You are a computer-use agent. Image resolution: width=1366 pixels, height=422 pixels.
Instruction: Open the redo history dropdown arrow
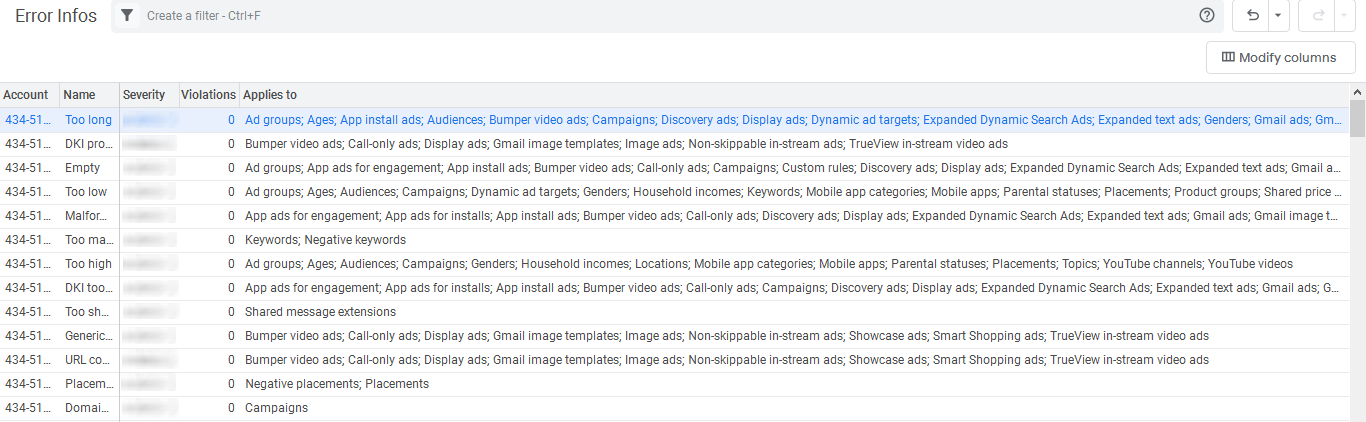[1346, 16]
